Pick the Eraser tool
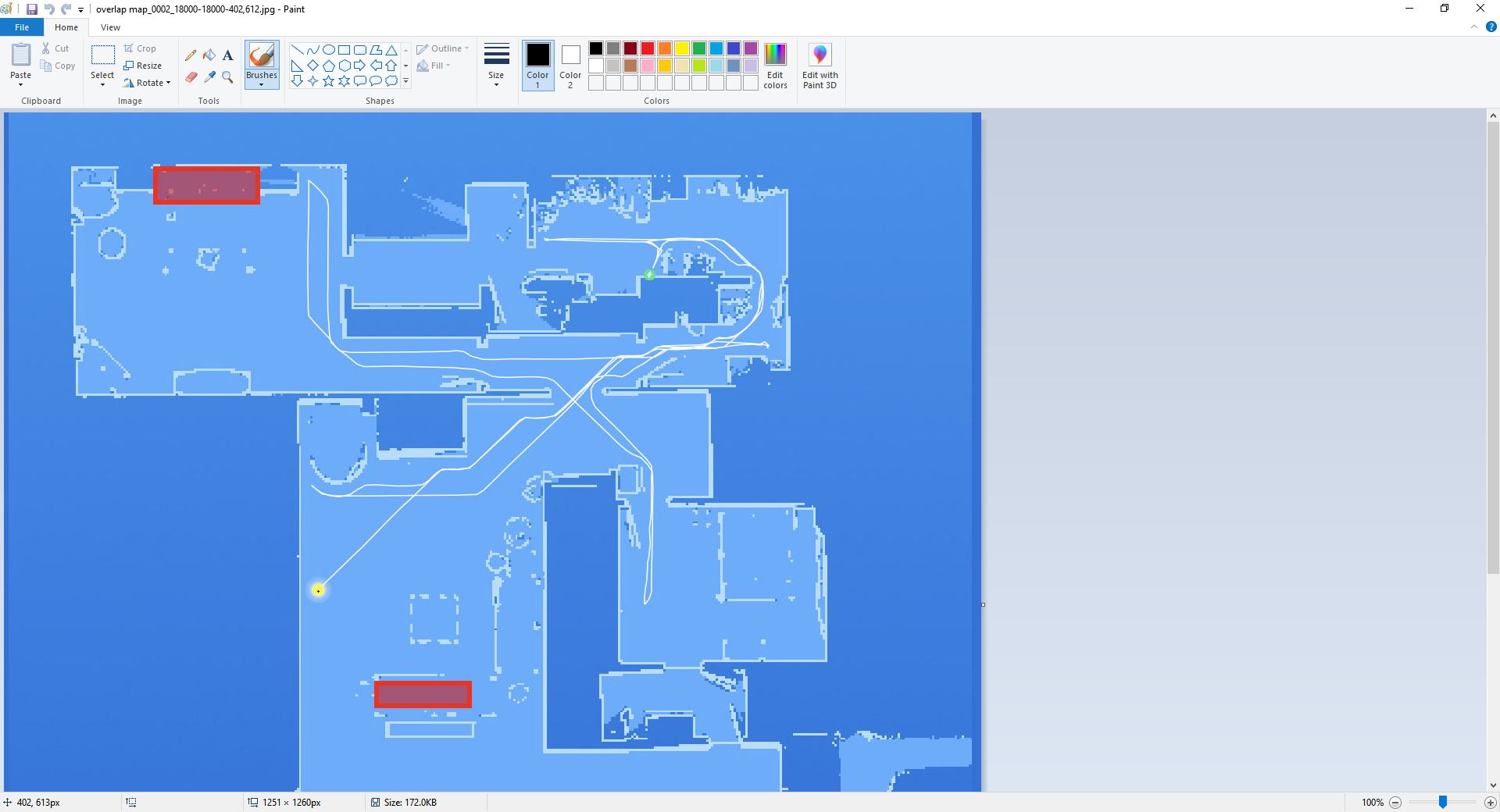1500x812 pixels. (x=191, y=77)
